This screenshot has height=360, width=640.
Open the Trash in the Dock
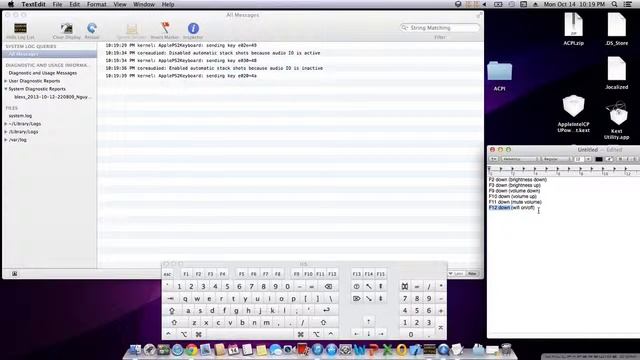point(506,349)
